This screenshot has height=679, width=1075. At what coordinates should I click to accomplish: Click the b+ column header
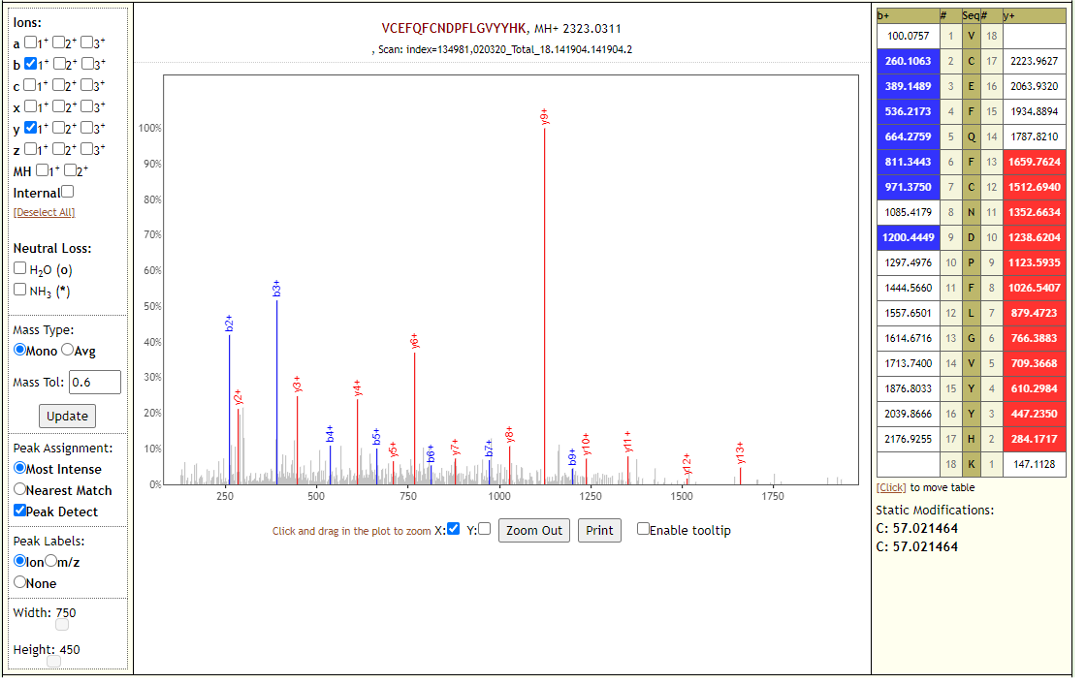908,16
